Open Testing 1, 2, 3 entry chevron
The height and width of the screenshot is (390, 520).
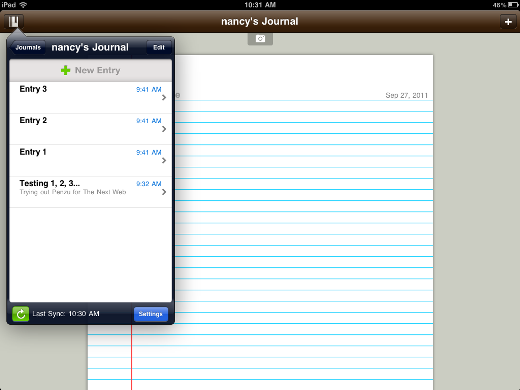[164, 192]
